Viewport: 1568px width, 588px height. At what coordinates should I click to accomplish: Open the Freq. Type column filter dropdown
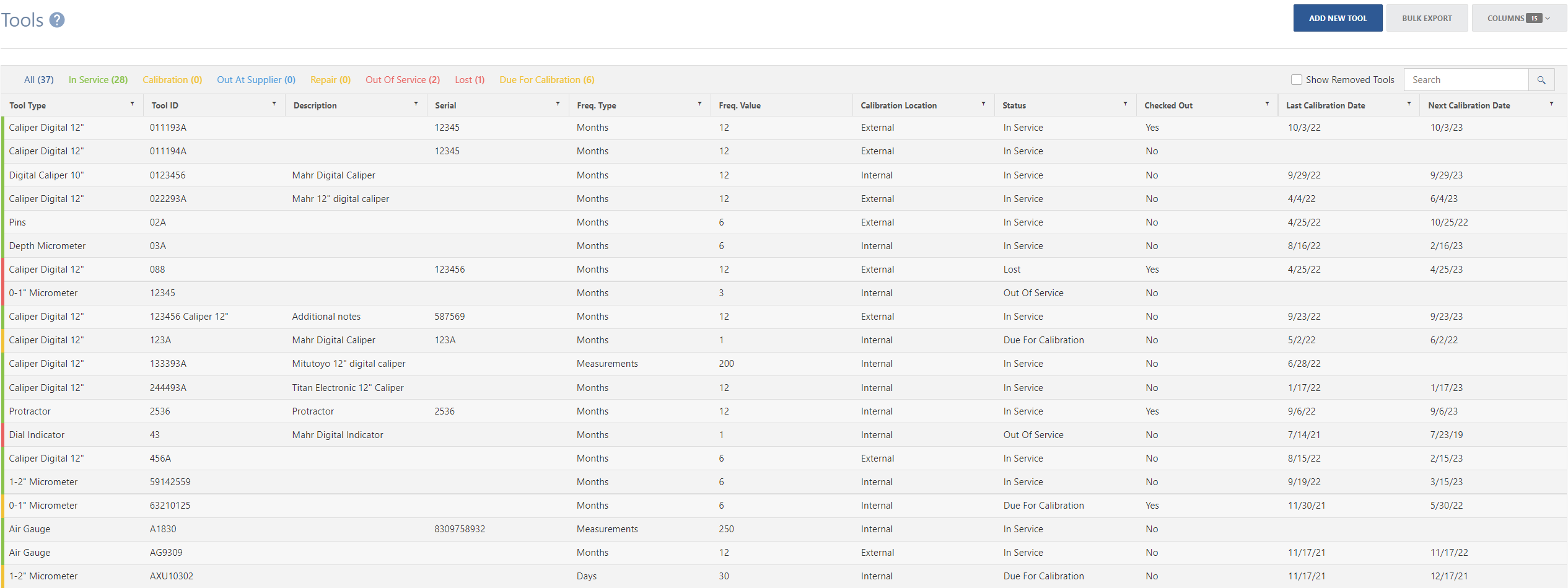coord(699,104)
